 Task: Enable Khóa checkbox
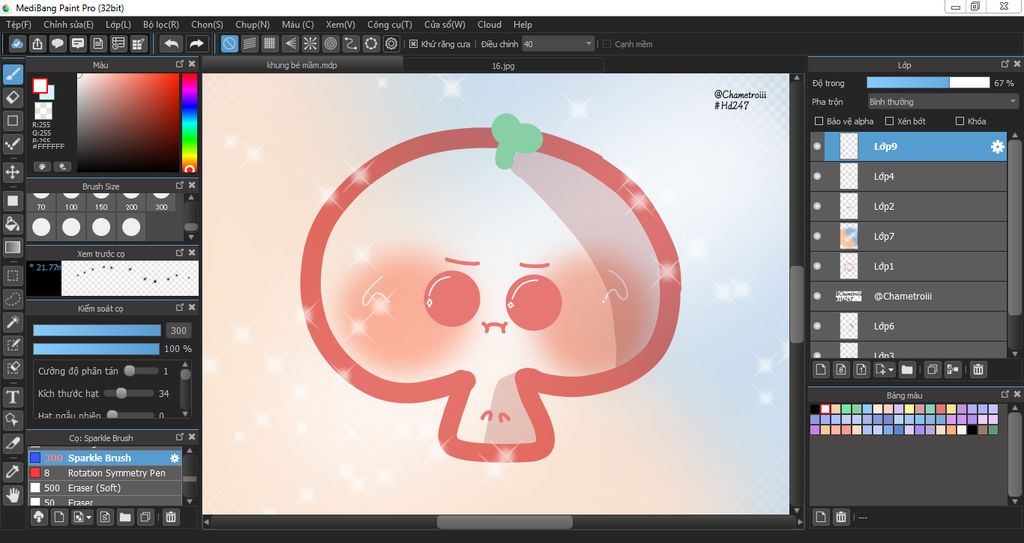point(959,121)
